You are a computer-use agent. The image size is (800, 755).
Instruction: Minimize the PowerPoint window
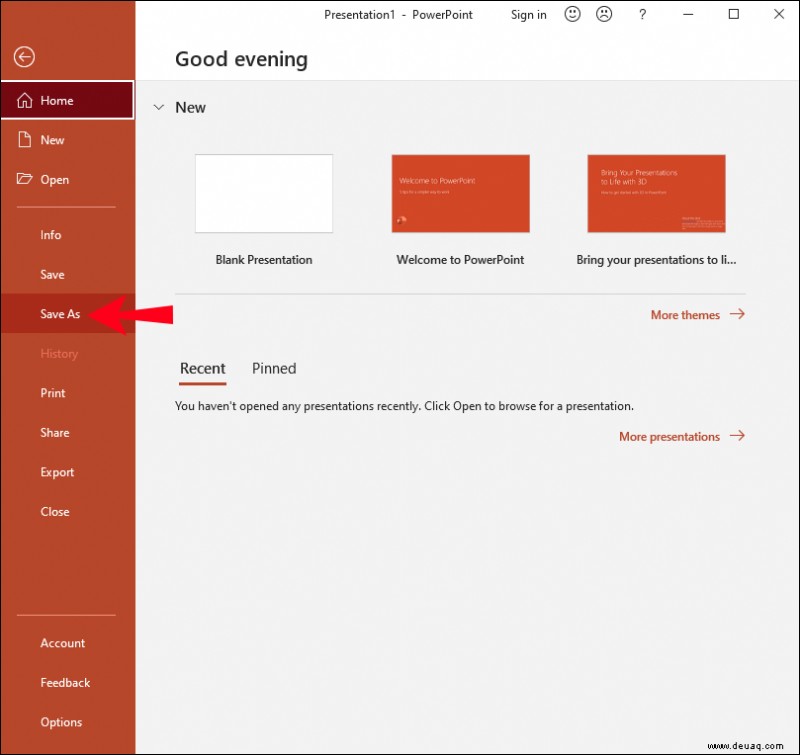[x=688, y=14]
